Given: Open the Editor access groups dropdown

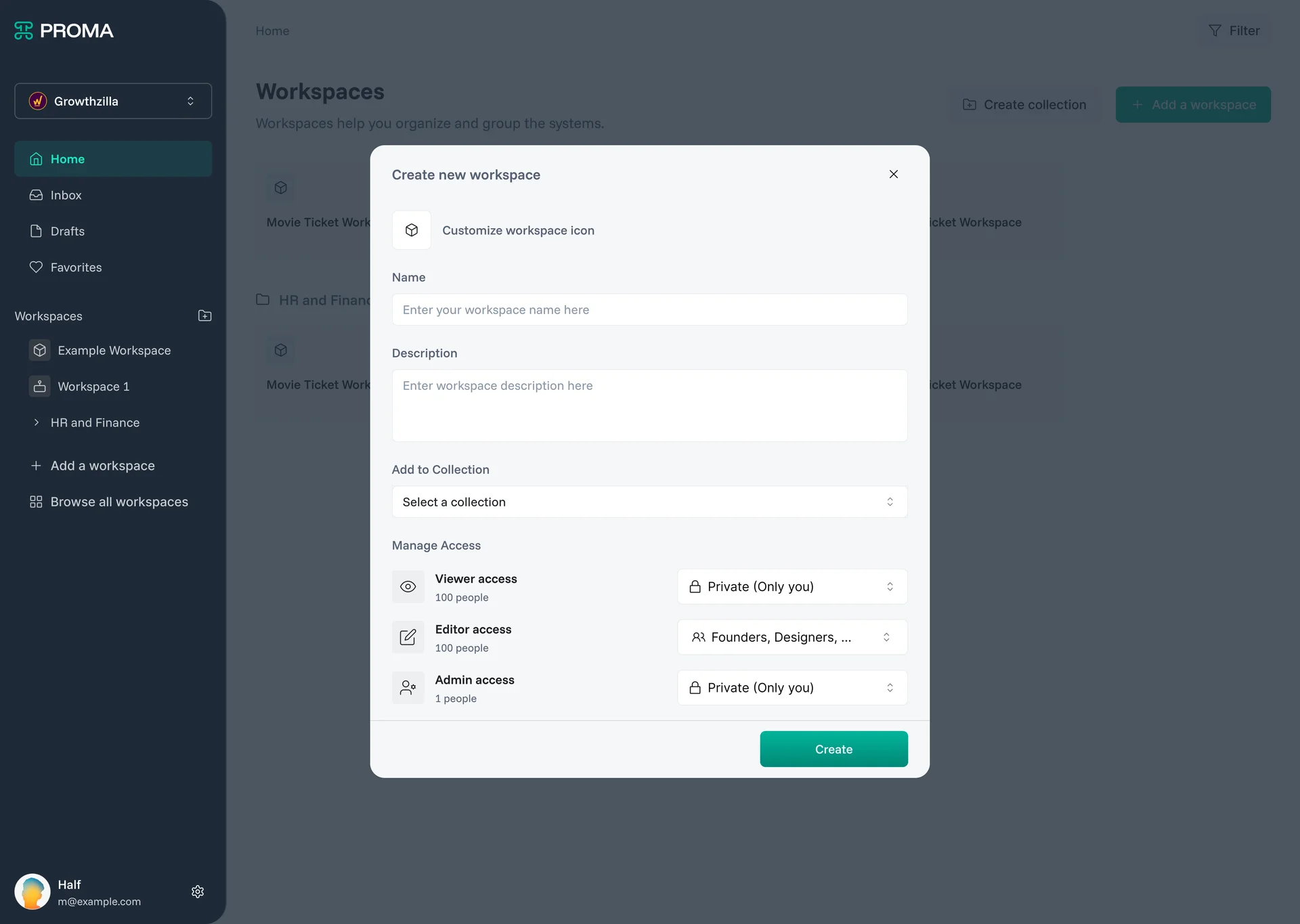Looking at the screenshot, I should click(792, 637).
